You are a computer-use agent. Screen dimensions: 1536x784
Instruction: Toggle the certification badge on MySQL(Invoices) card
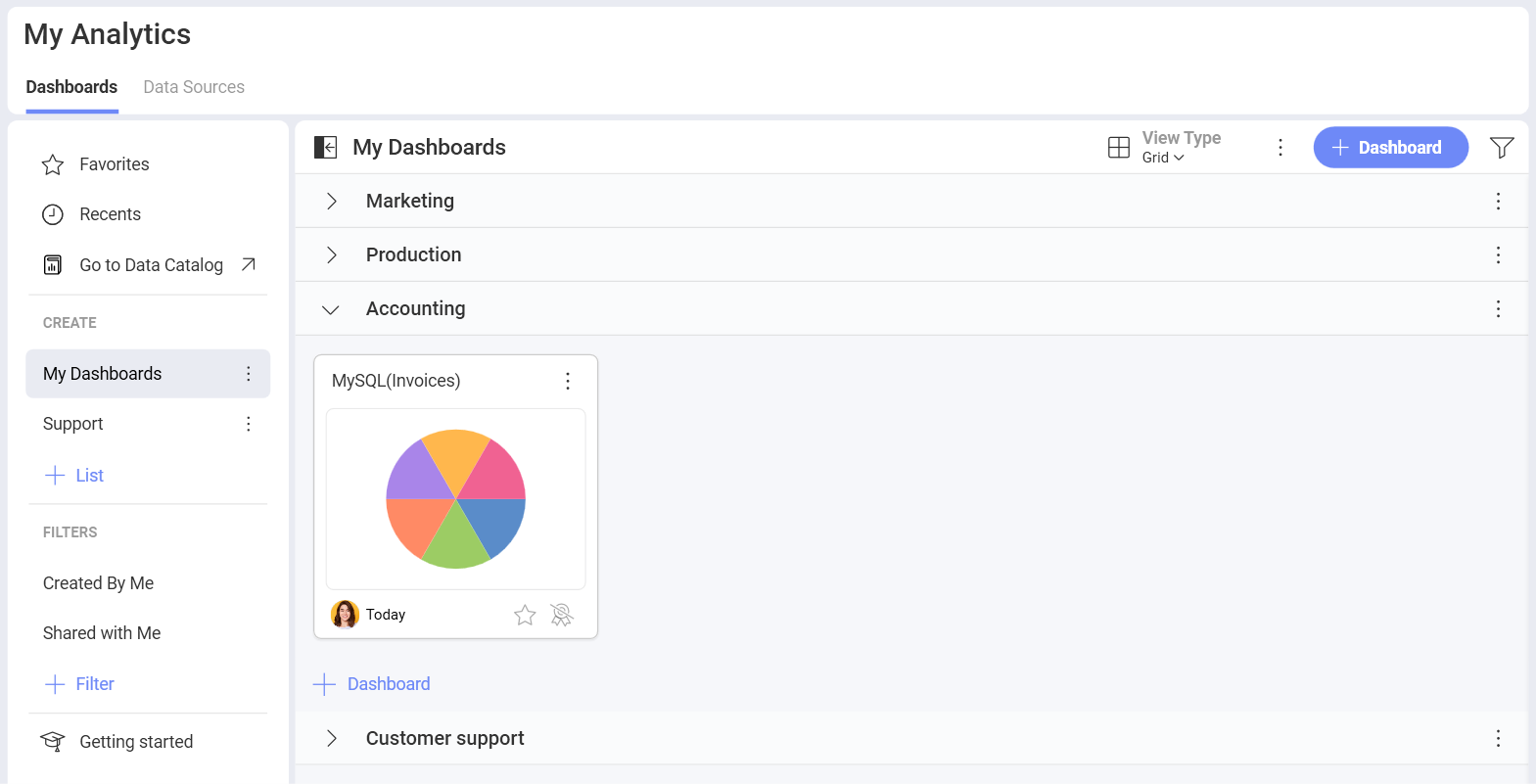(x=562, y=615)
